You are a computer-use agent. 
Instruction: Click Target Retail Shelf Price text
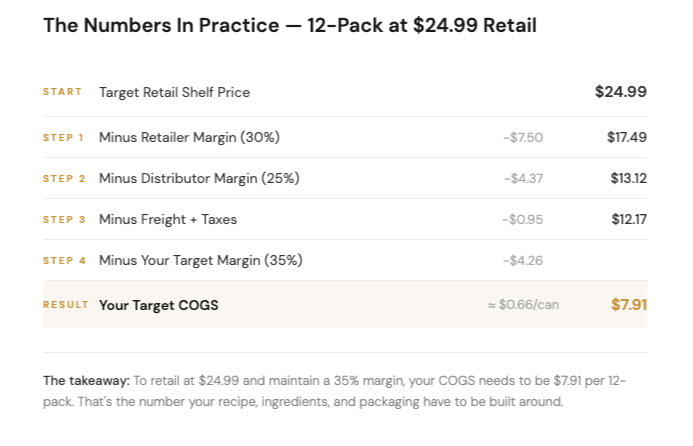(175, 92)
